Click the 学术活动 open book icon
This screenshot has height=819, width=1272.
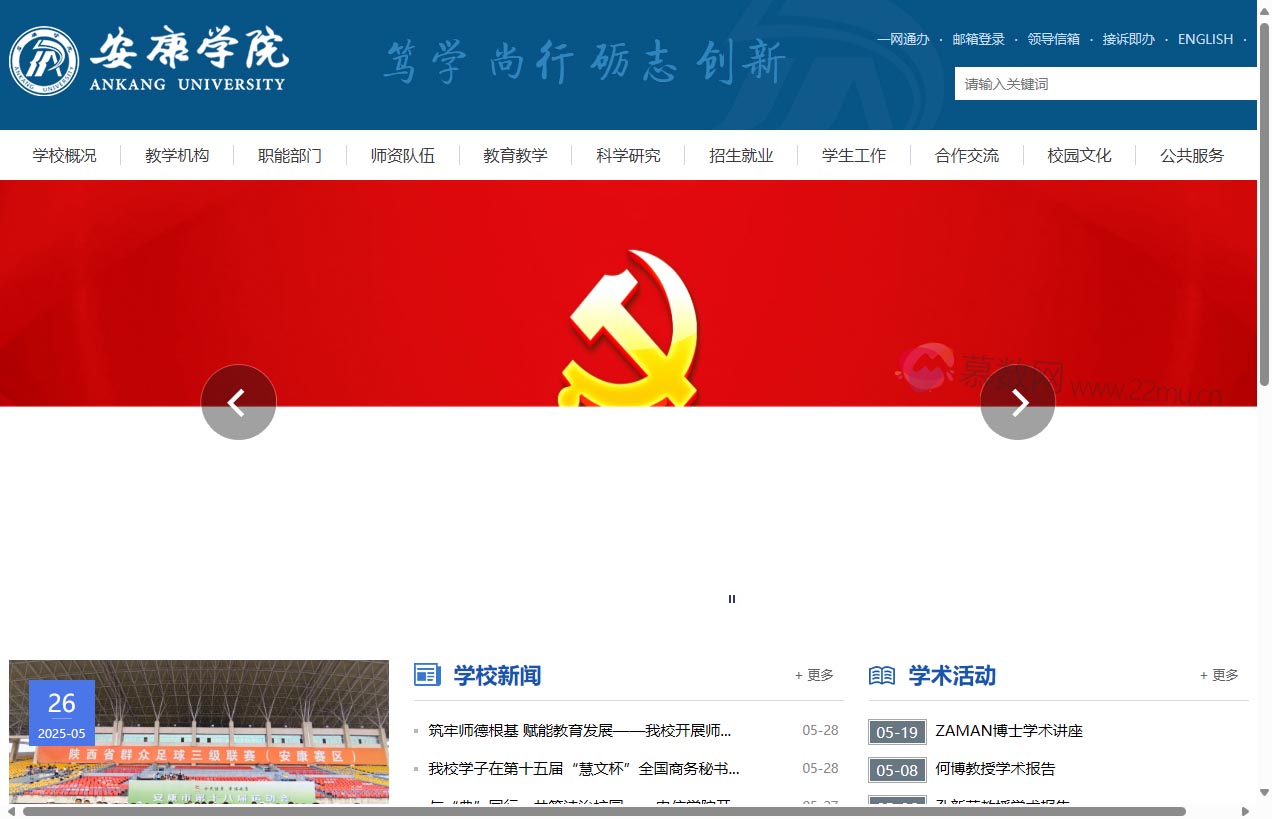pos(882,676)
